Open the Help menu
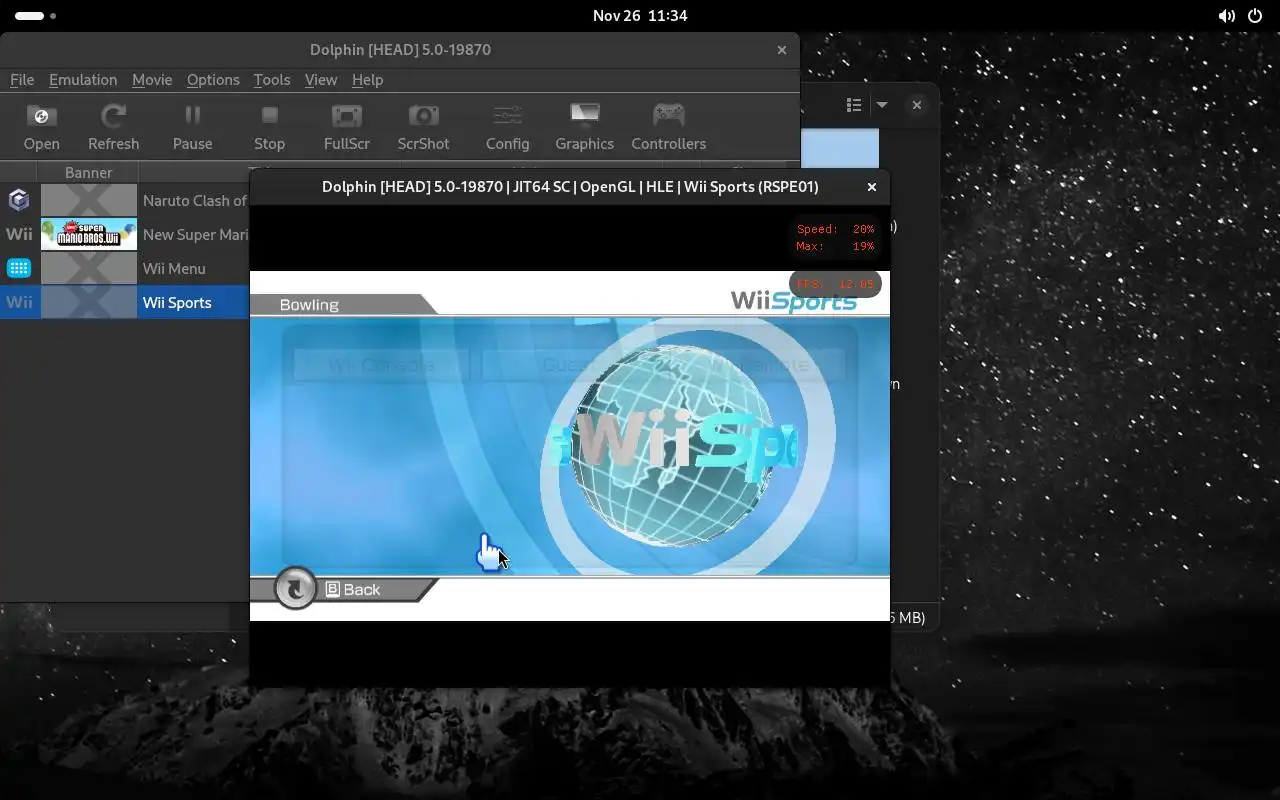1280x800 pixels. (x=367, y=80)
